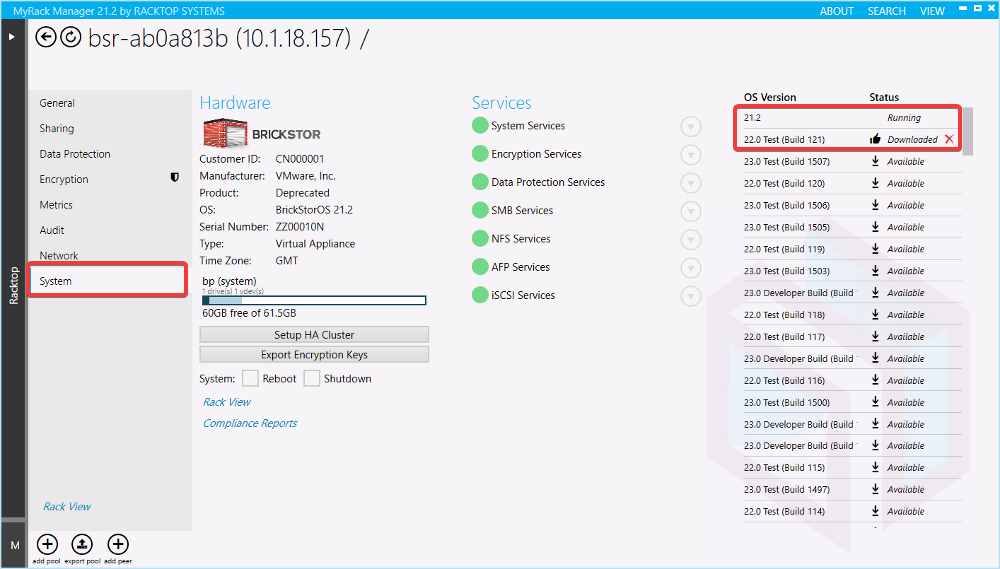Viewport: 1000px width, 569px height.
Task: Download 23.0 Test (Build 1507)
Action: pyautogui.click(x=875, y=161)
